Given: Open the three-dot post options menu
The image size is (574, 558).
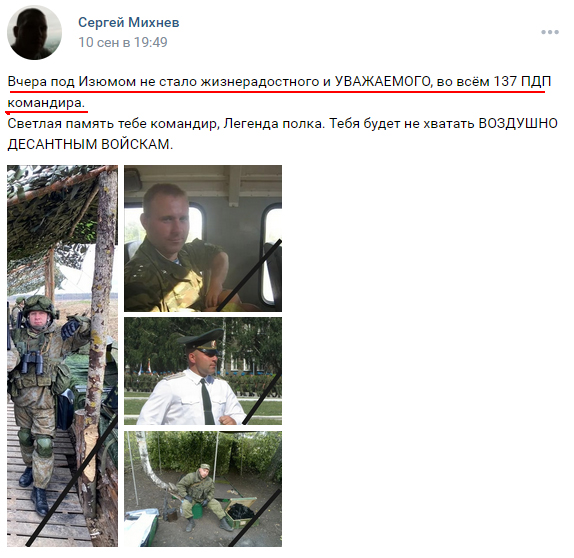Looking at the screenshot, I should (x=550, y=32).
